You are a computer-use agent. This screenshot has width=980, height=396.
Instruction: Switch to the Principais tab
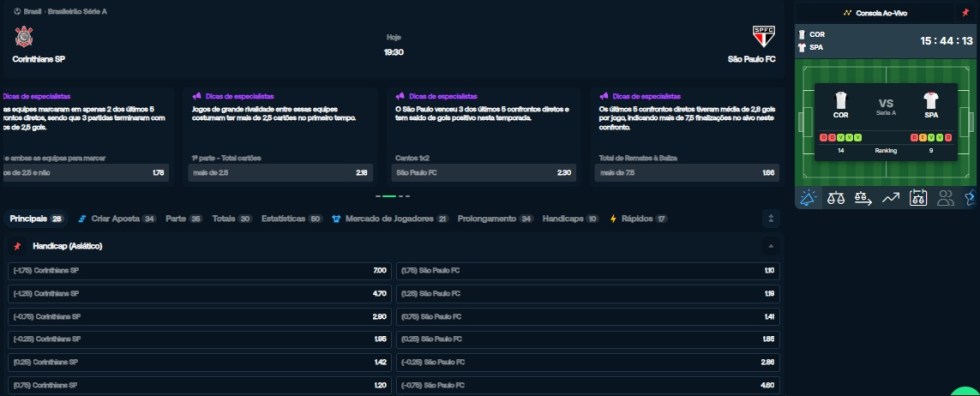(37, 219)
